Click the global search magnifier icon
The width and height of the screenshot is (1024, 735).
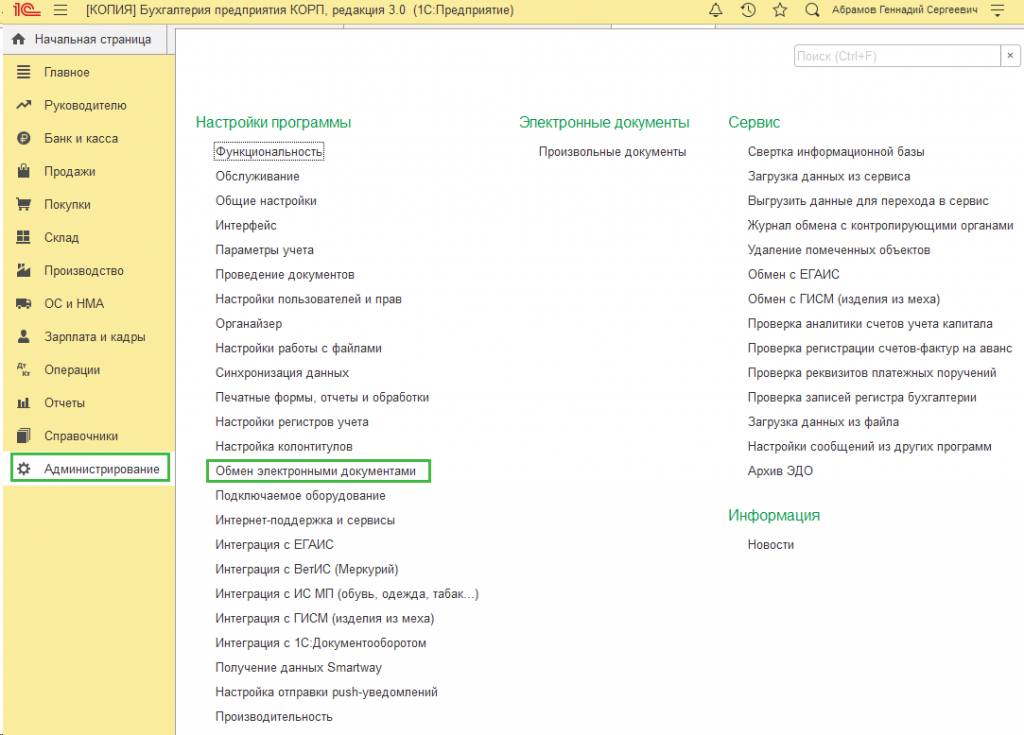tap(812, 10)
